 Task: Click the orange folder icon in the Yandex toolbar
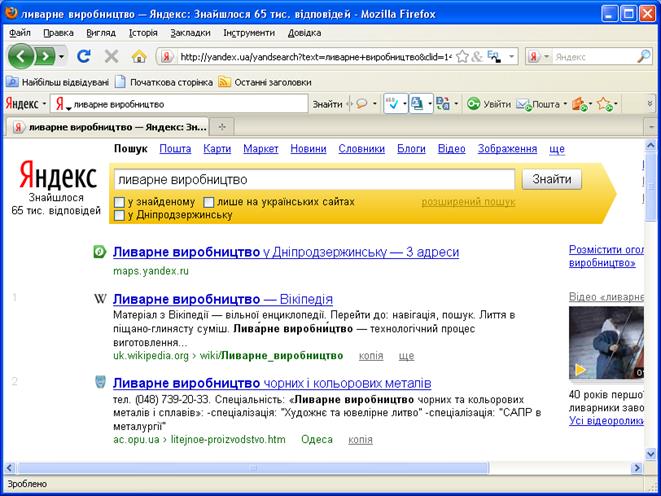(579, 104)
